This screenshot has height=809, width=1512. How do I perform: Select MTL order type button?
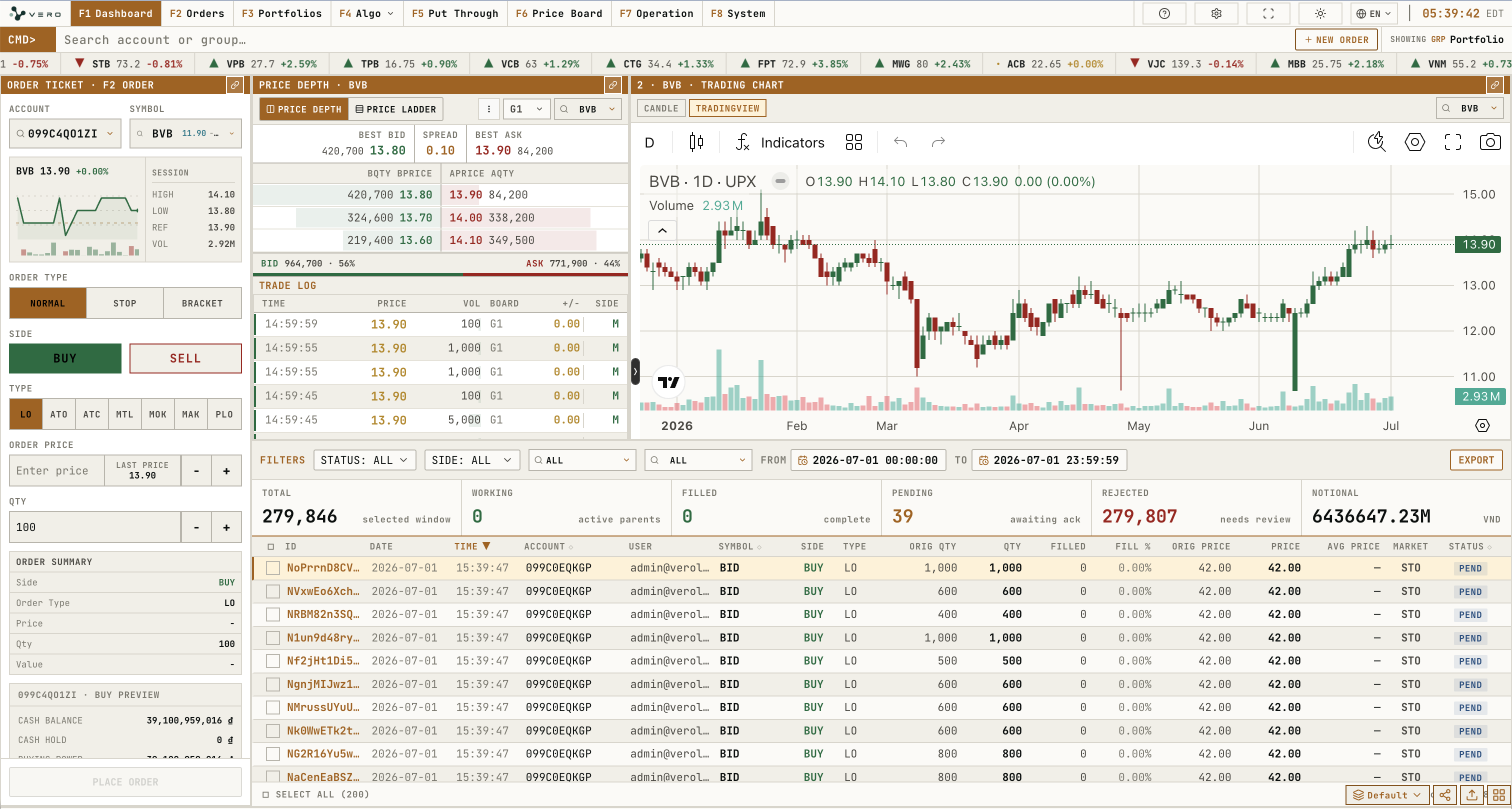pyautogui.click(x=124, y=414)
